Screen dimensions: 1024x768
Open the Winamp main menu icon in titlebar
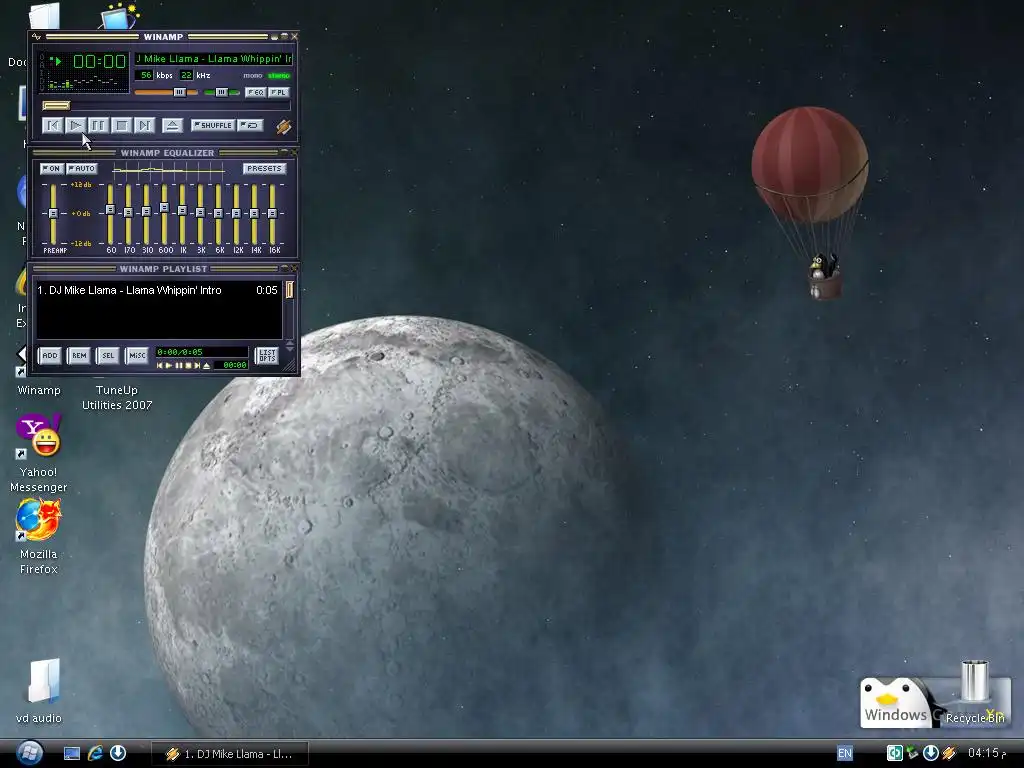pos(37,37)
